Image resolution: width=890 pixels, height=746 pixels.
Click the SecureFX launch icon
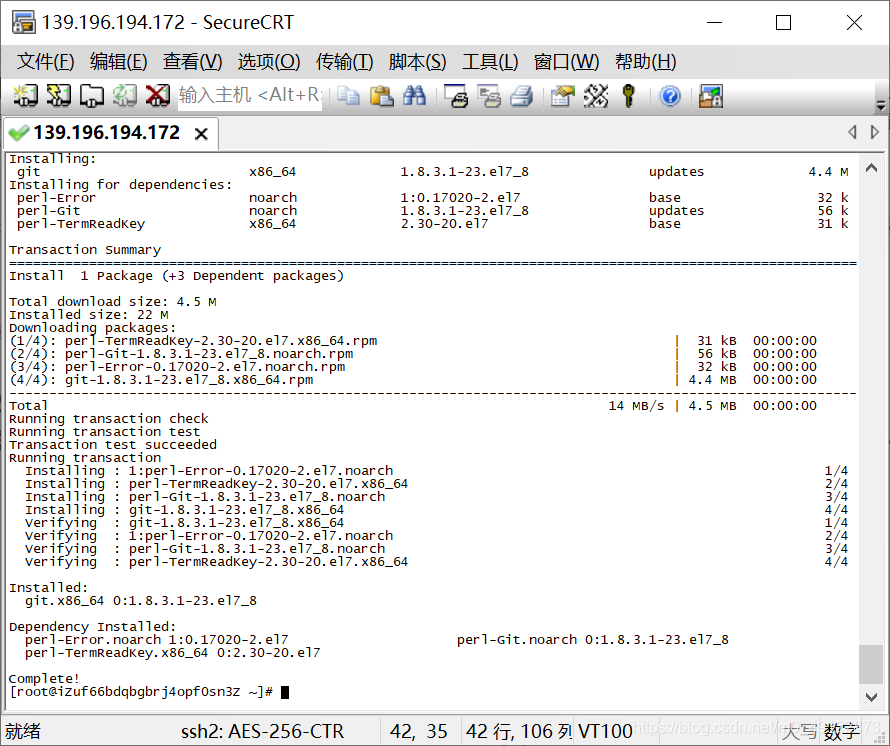(x=711, y=95)
